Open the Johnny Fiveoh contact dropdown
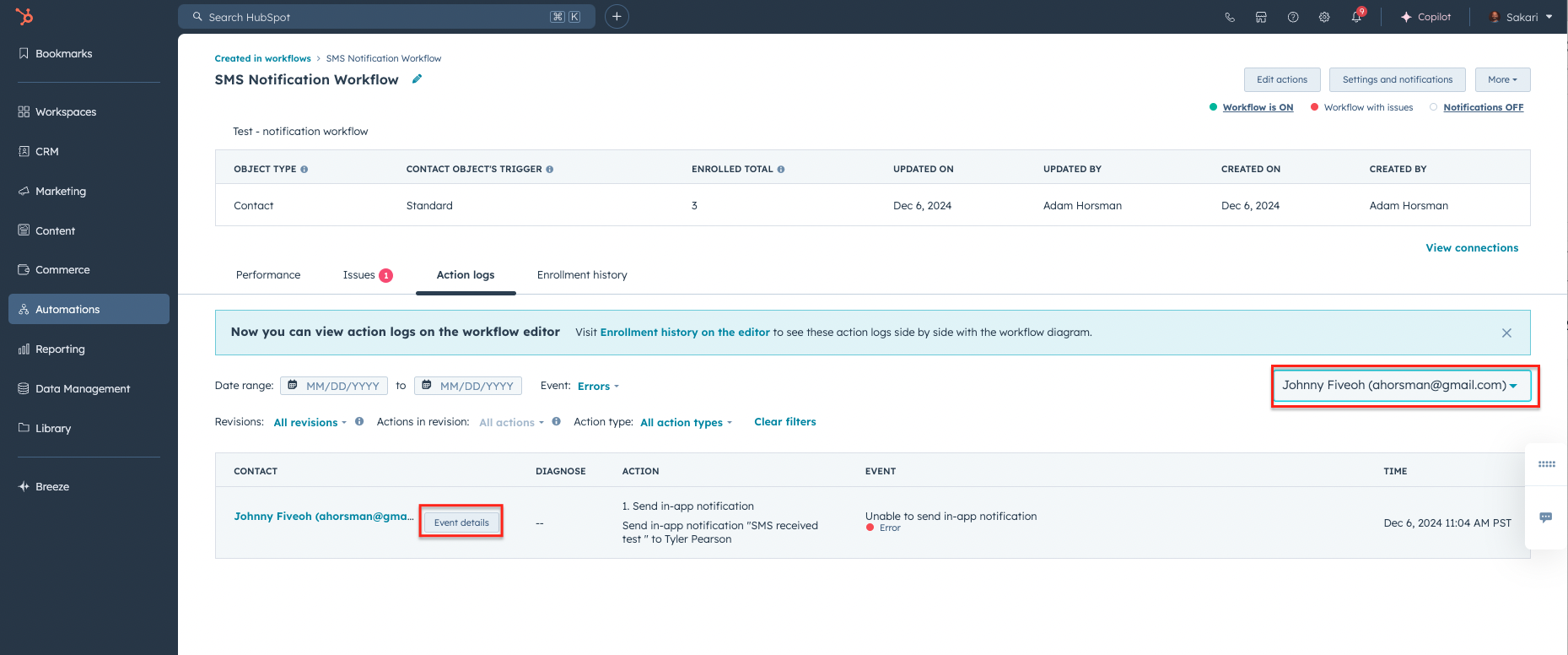1568x655 pixels. click(x=1401, y=385)
